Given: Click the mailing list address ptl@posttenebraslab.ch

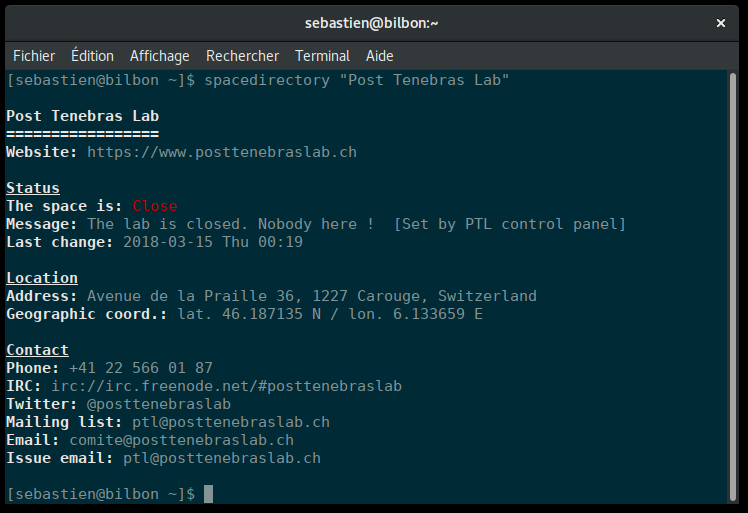Looking at the screenshot, I should pyautogui.click(x=230, y=422).
